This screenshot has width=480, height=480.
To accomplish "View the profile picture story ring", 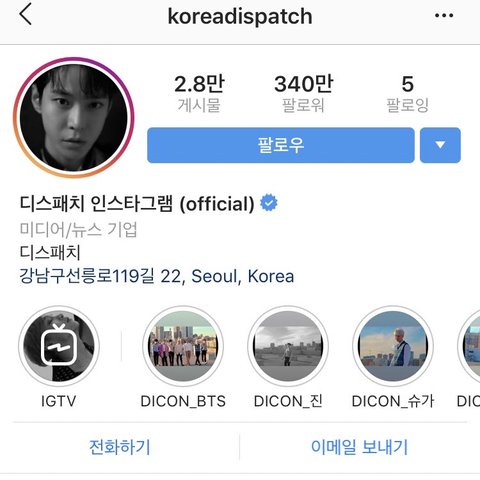I will coord(74,117).
